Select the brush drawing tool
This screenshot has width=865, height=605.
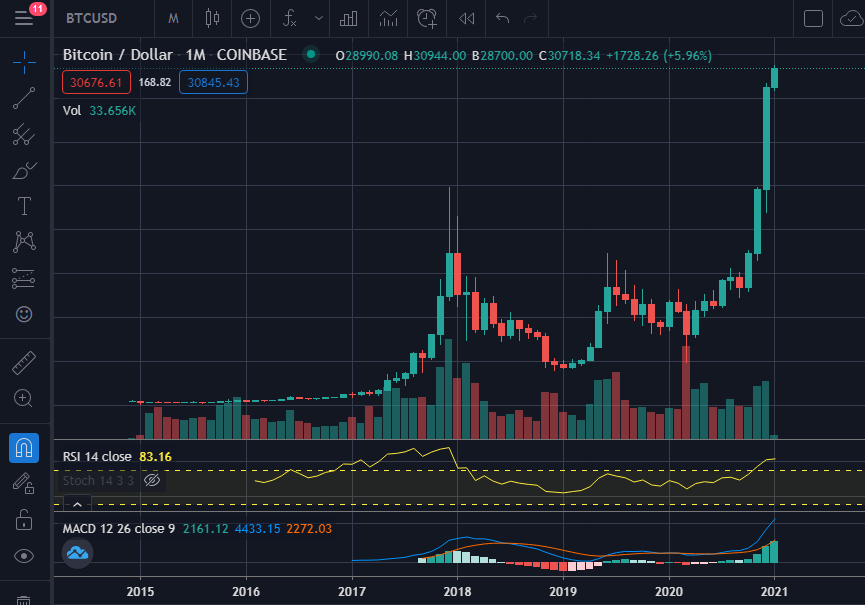(x=24, y=171)
